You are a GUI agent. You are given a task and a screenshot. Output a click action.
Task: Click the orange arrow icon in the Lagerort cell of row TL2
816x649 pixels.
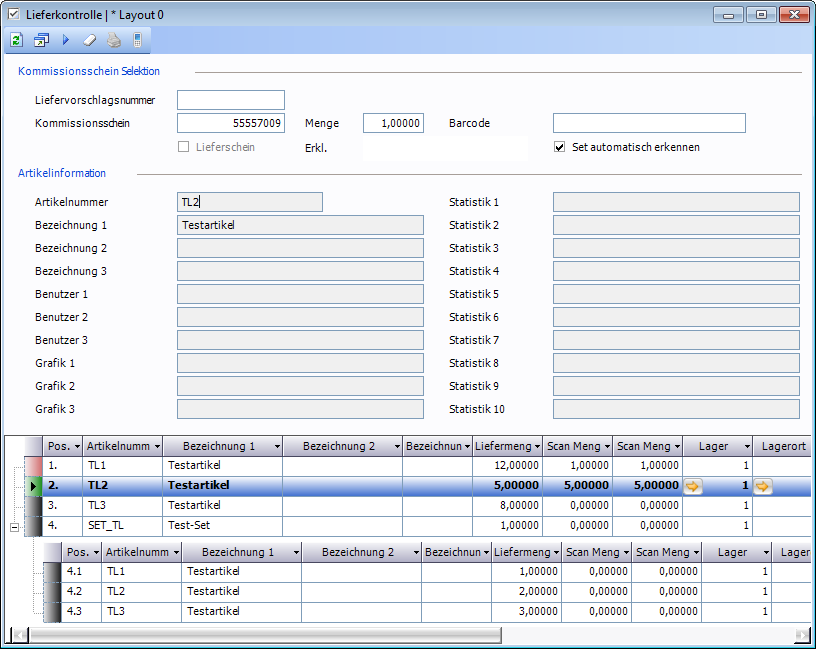pos(763,486)
